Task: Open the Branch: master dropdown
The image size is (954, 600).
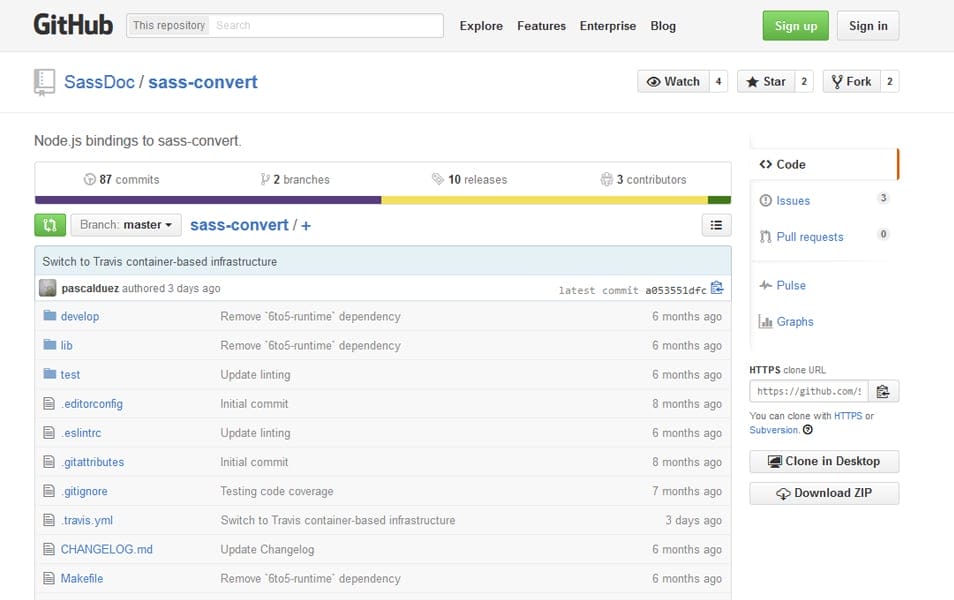Action: click(125, 225)
